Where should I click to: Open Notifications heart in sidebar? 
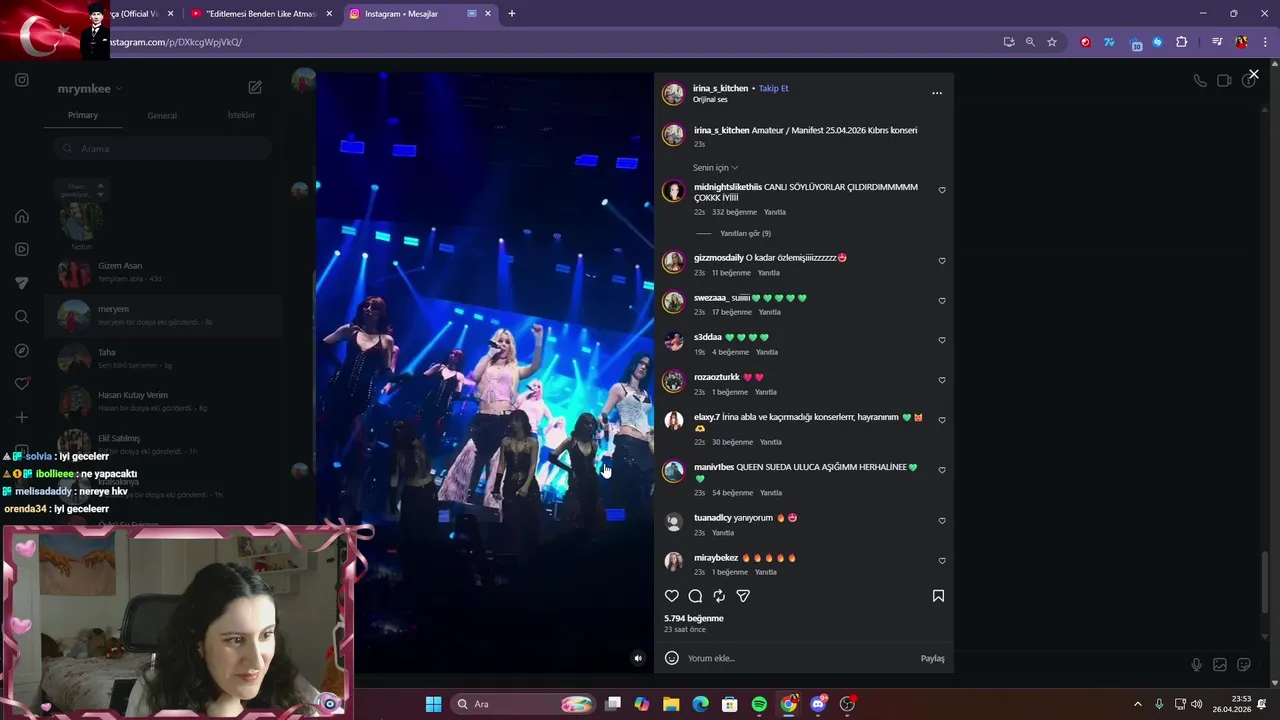pos(22,384)
